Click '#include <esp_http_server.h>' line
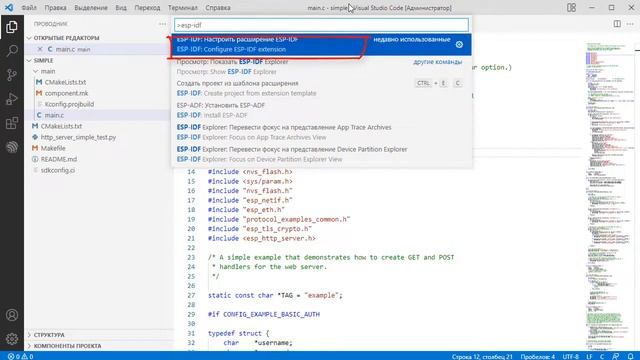Viewport: 640px width, 360px height. (261, 238)
